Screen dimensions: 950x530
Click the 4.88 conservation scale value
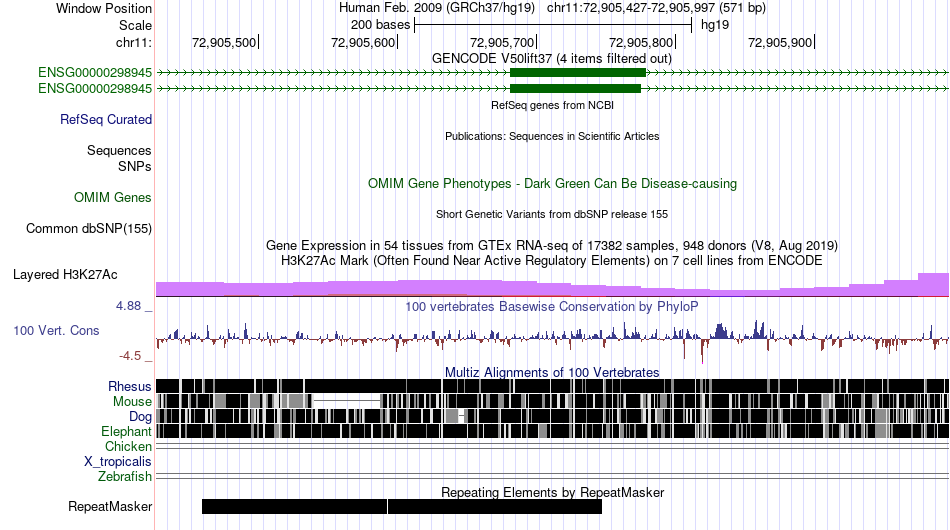(x=128, y=306)
